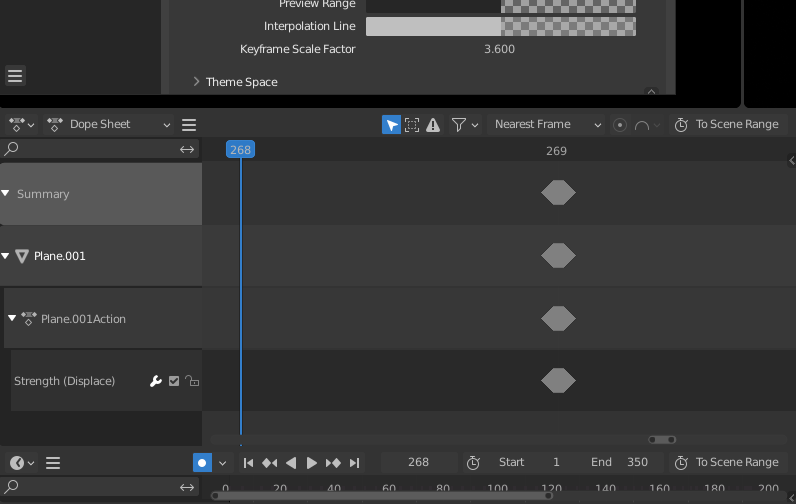Viewport: 796px width, 504px height.
Task: Click the Timeline horizontal scrollbar
Action: coord(382,496)
